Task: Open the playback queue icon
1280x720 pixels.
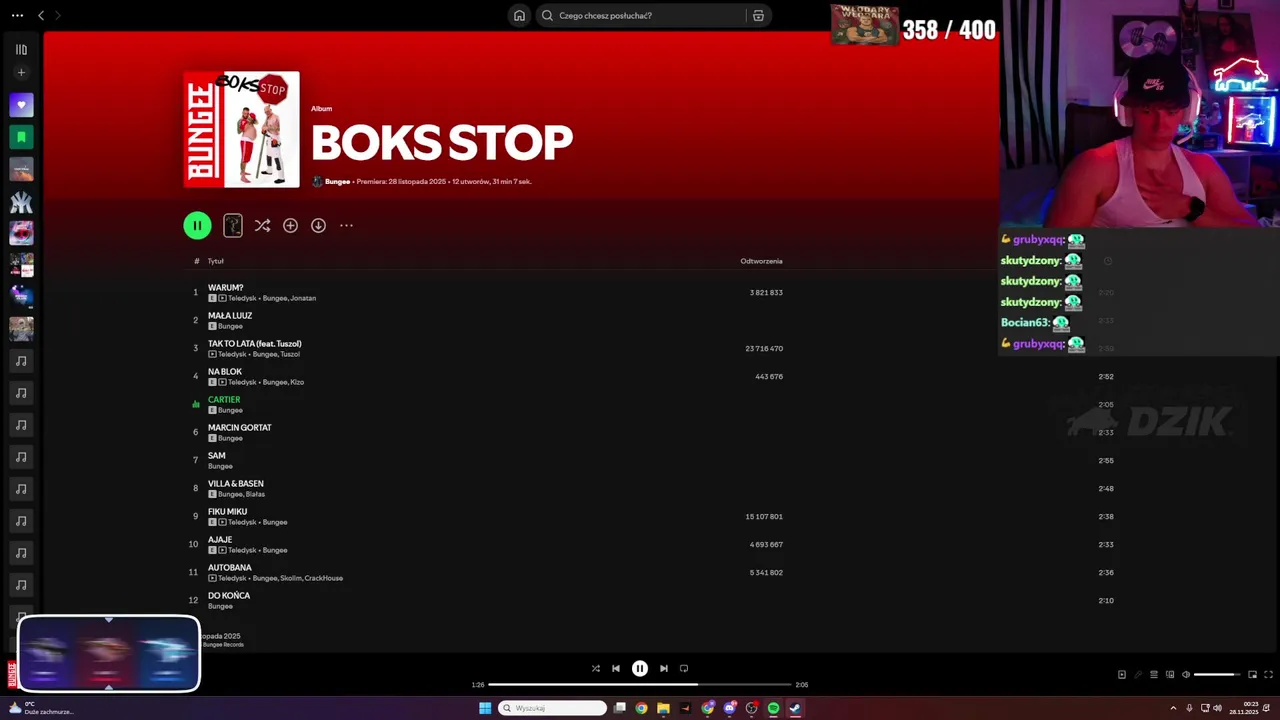Action: point(1153,675)
